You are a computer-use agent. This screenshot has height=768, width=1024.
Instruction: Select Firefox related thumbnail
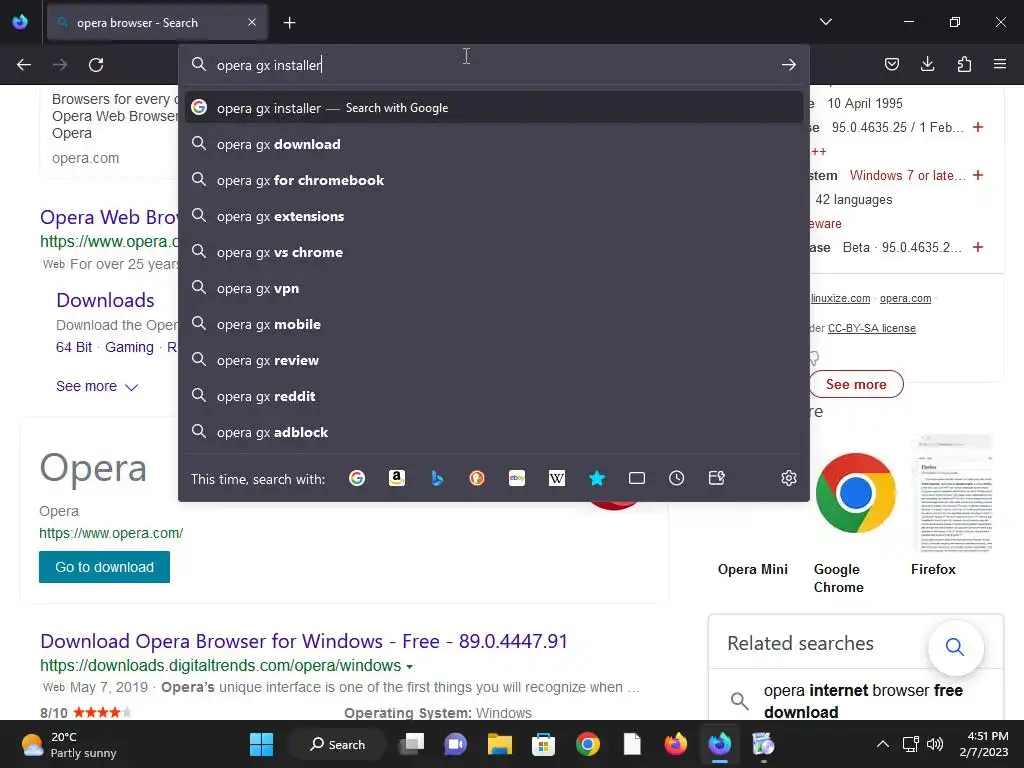click(x=953, y=493)
